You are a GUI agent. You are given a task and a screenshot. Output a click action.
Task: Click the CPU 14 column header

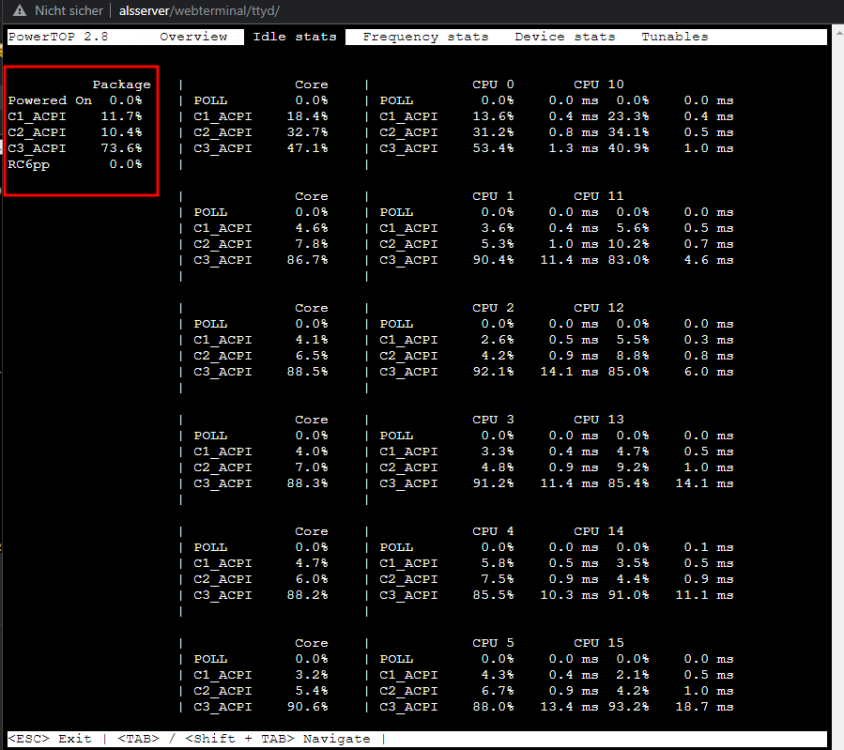click(x=599, y=531)
